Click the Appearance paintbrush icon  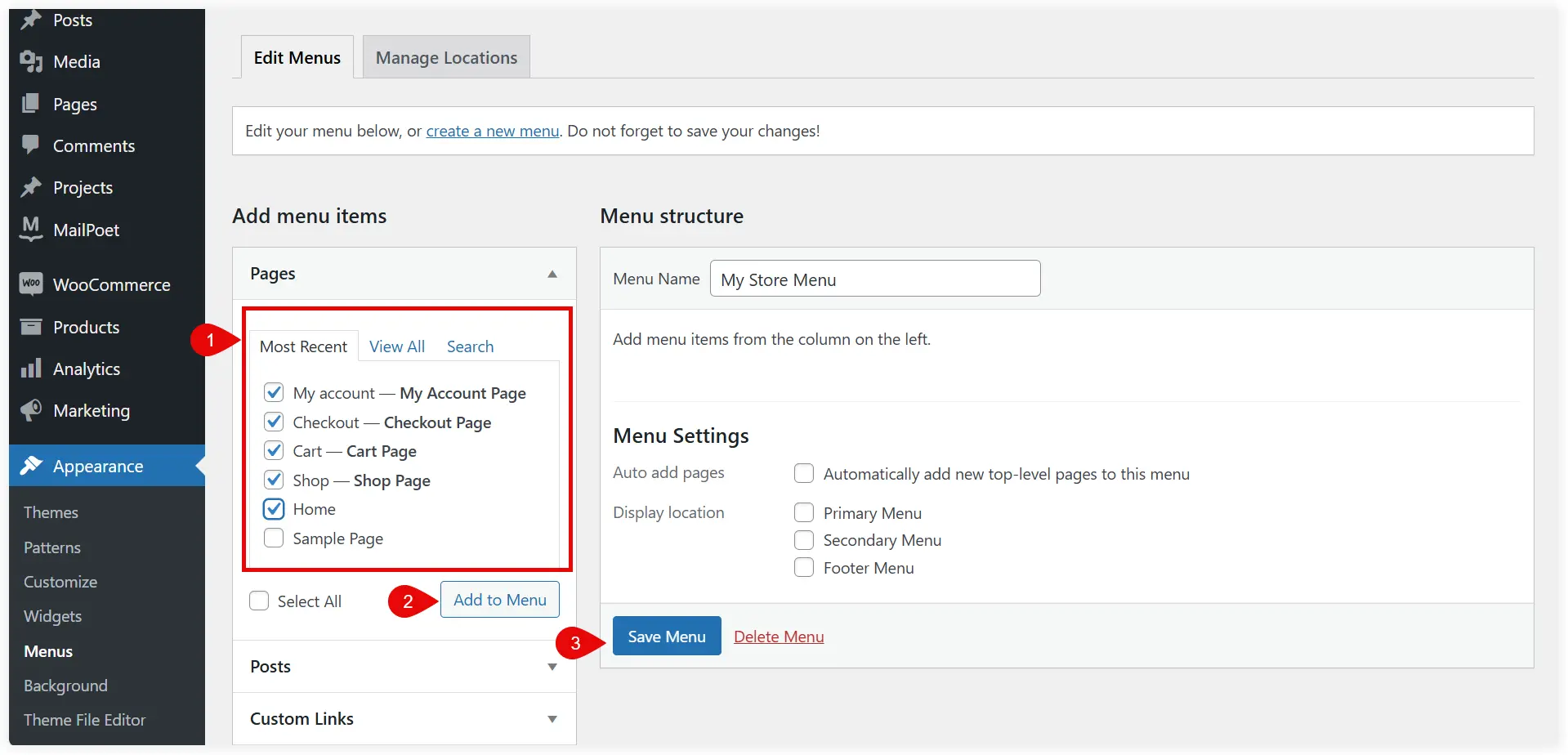(x=31, y=466)
